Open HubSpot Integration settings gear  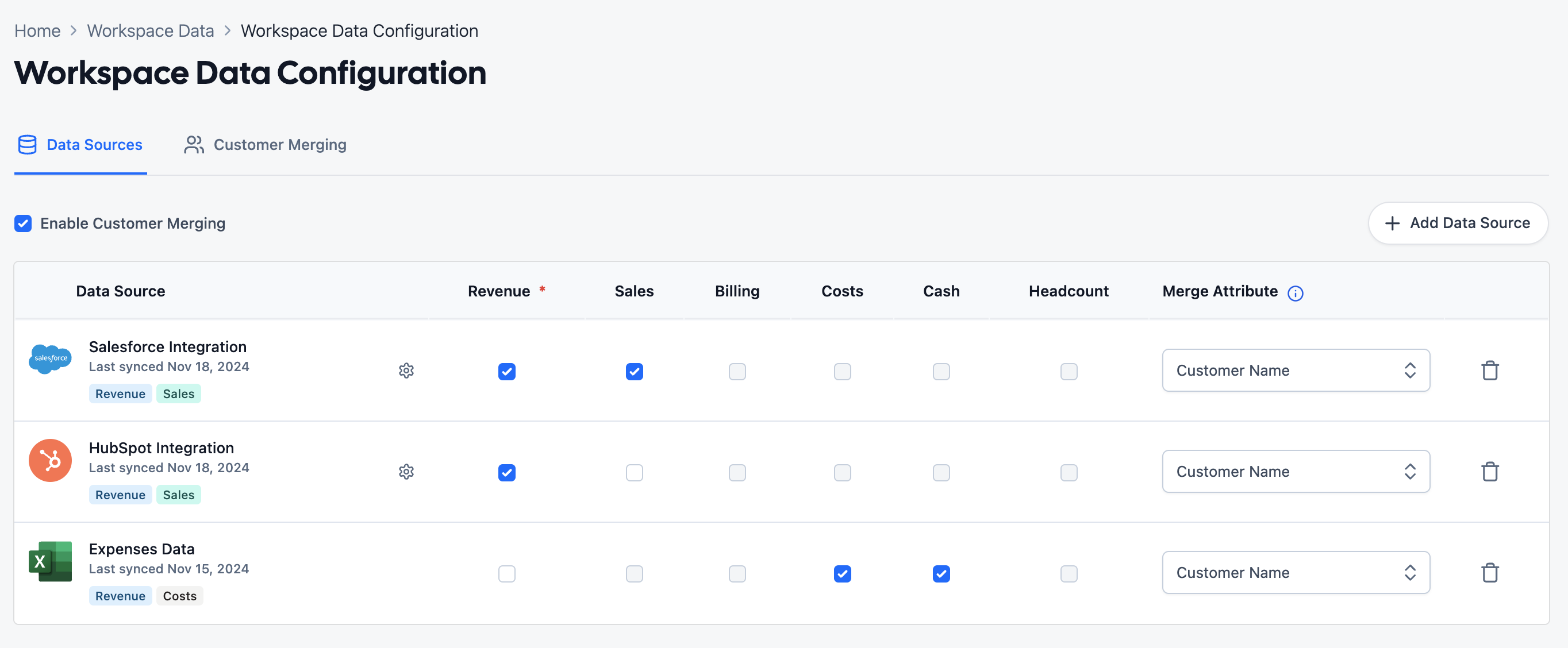point(406,472)
